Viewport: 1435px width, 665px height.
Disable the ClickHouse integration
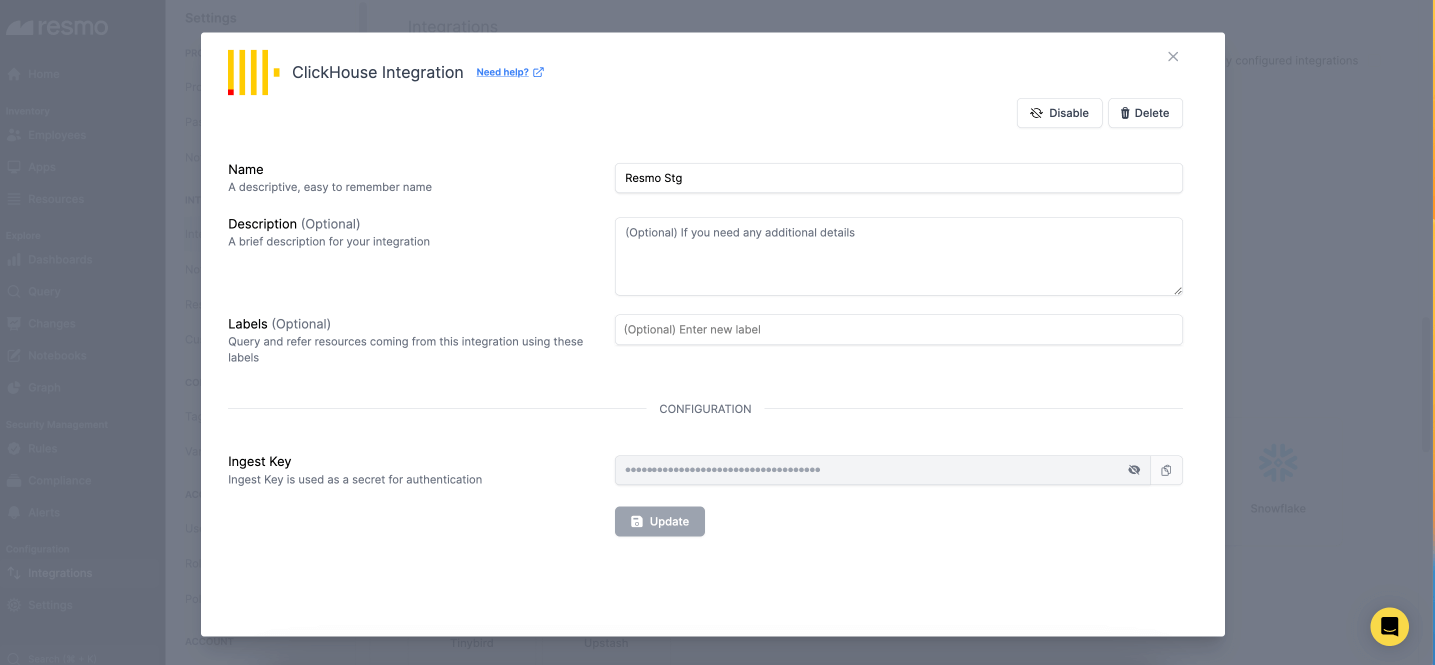click(x=1059, y=113)
